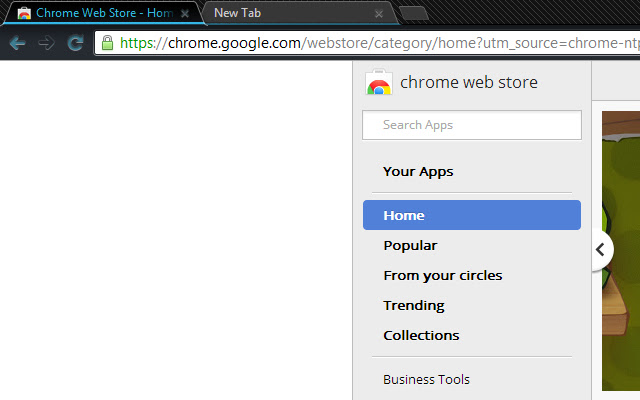Select the Home category
This screenshot has width=640, height=400.
(x=471, y=215)
